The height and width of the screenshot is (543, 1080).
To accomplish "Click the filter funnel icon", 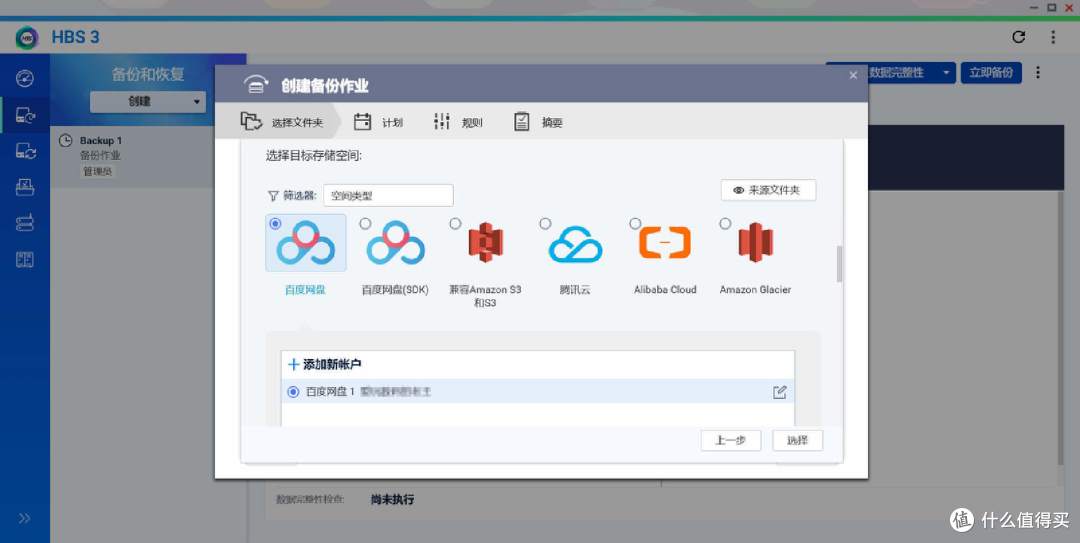I will 273,196.
